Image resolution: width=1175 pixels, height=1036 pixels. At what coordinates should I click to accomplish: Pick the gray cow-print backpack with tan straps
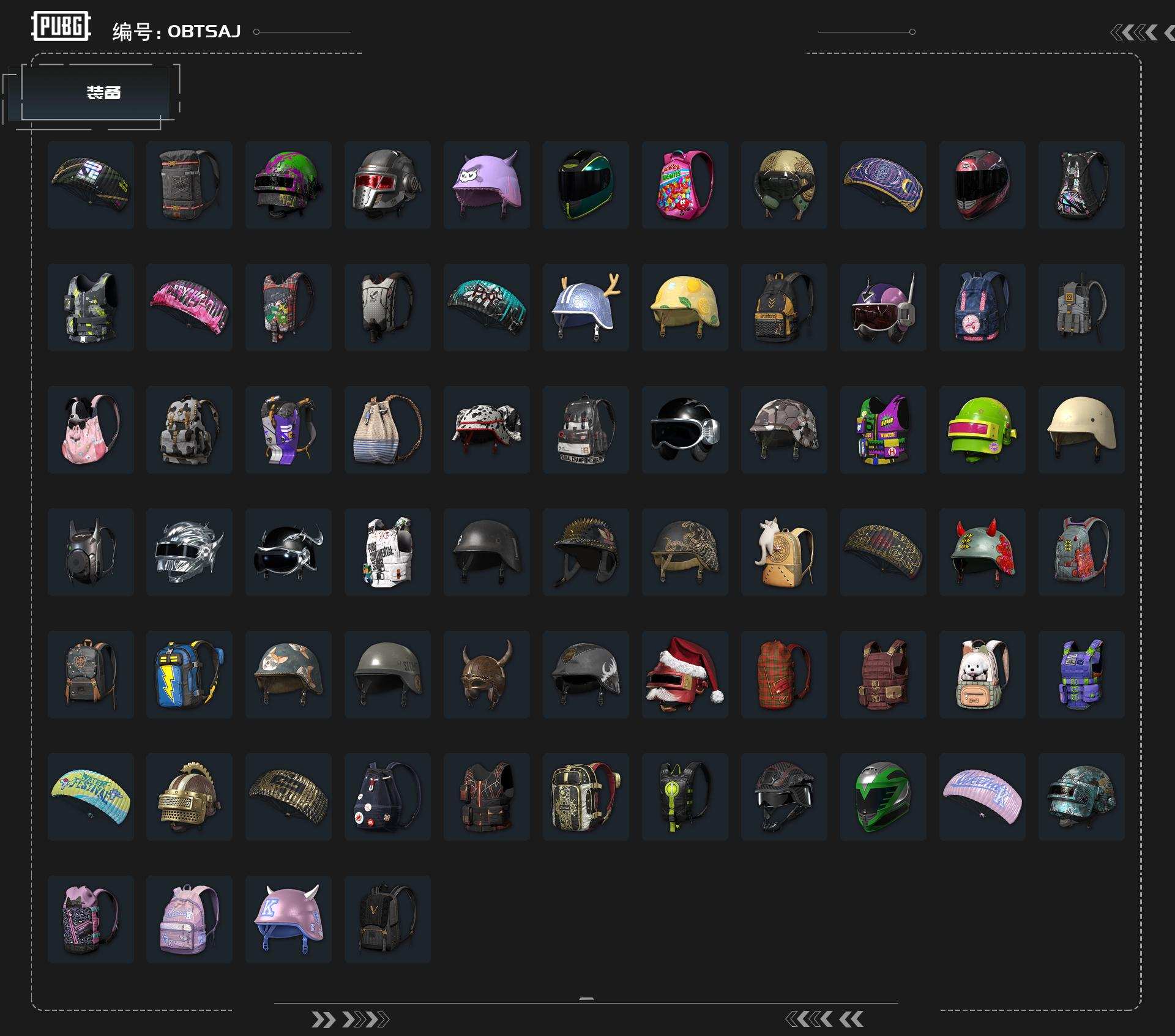coord(189,430)
